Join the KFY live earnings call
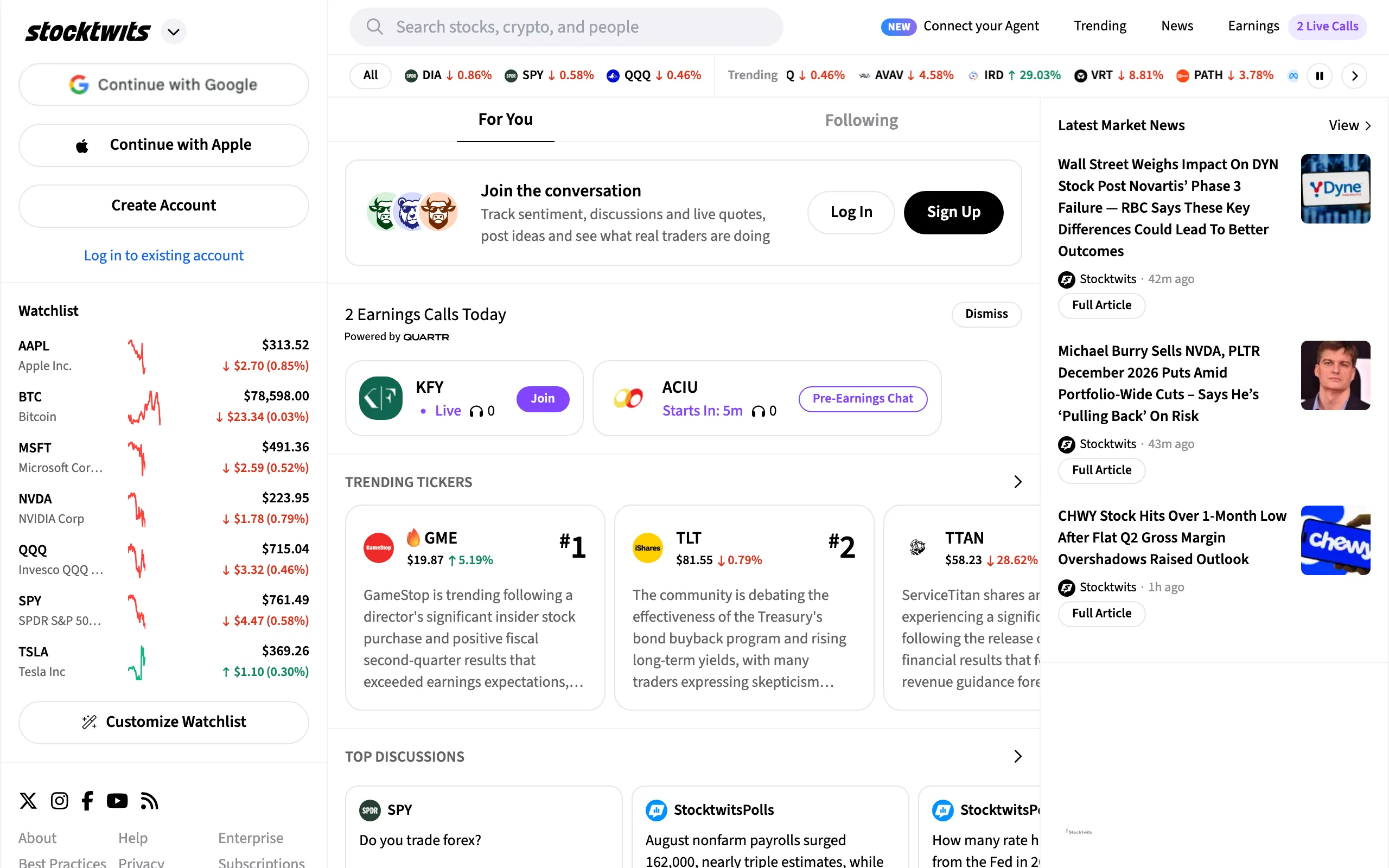This screenshot has width=1389, height=868. 543,398
